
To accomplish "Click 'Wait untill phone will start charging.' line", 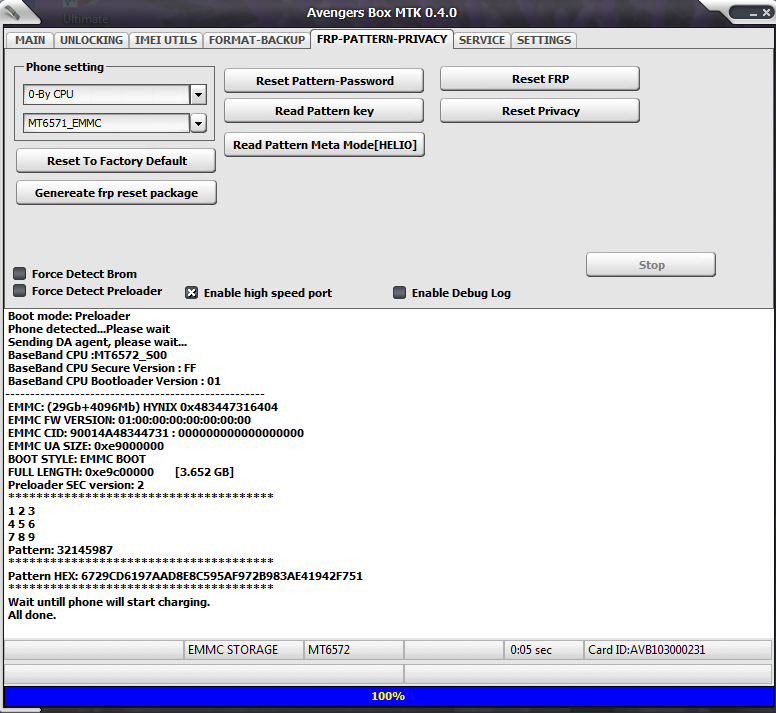I will click(109, 602).
